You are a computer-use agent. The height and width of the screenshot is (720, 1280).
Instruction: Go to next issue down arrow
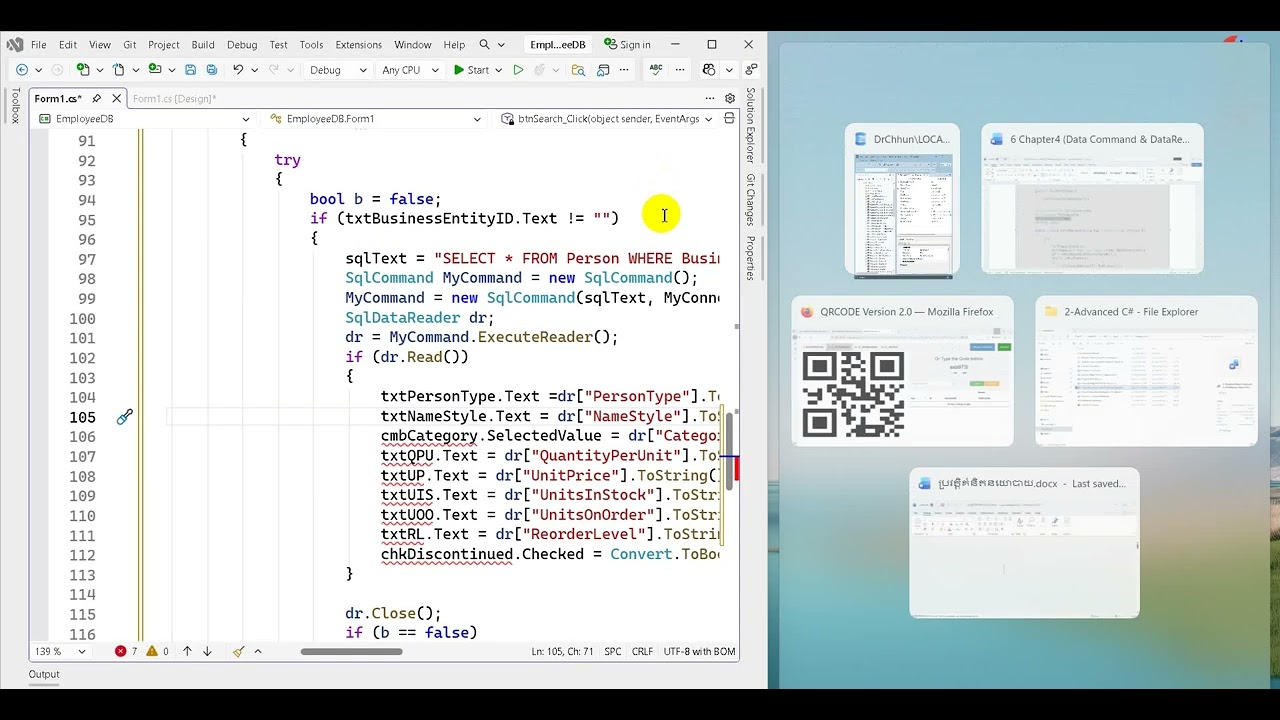pyautogui.click(x=207, y=651)
